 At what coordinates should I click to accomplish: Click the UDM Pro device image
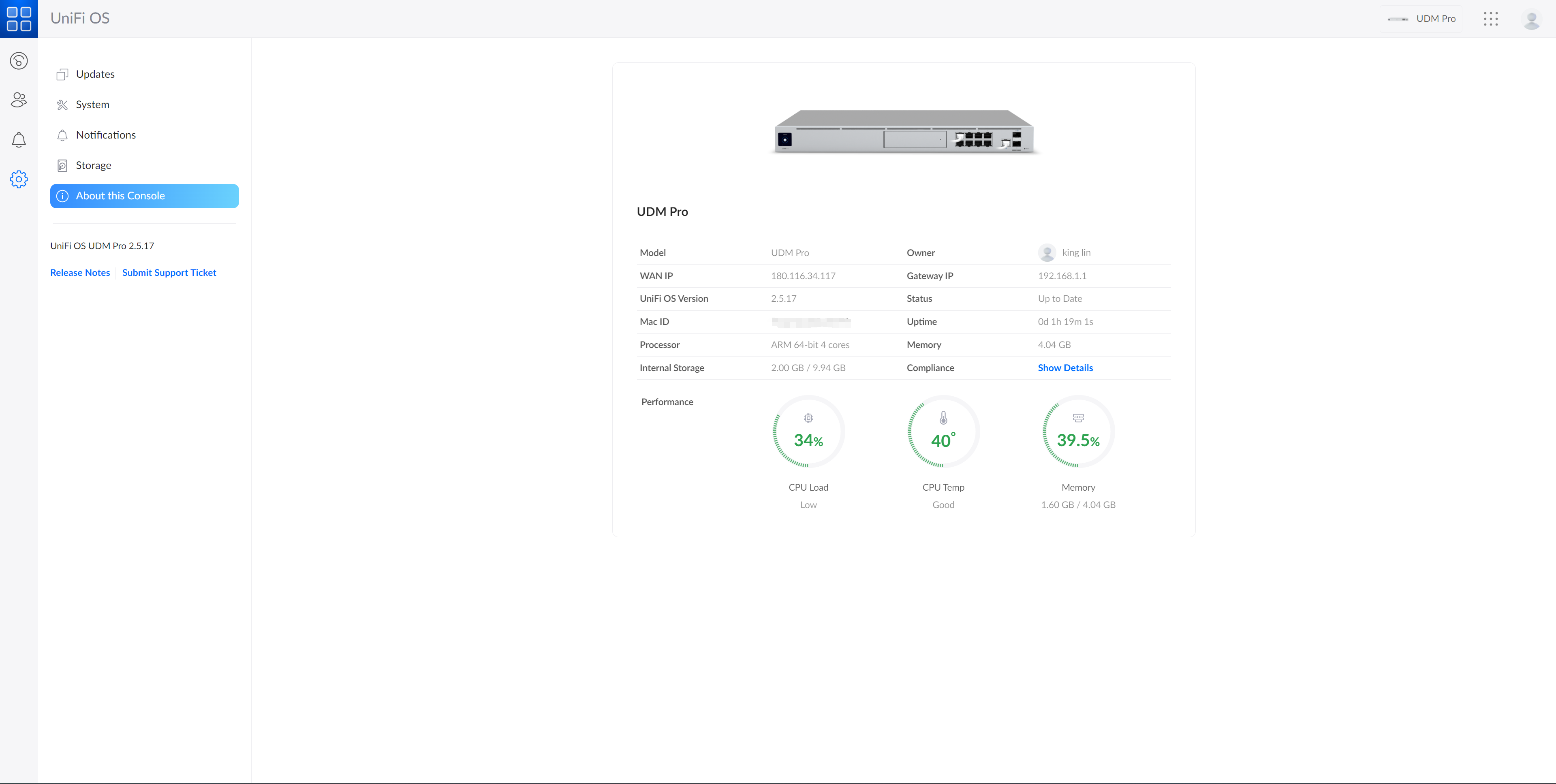click(x=904, y=132)
